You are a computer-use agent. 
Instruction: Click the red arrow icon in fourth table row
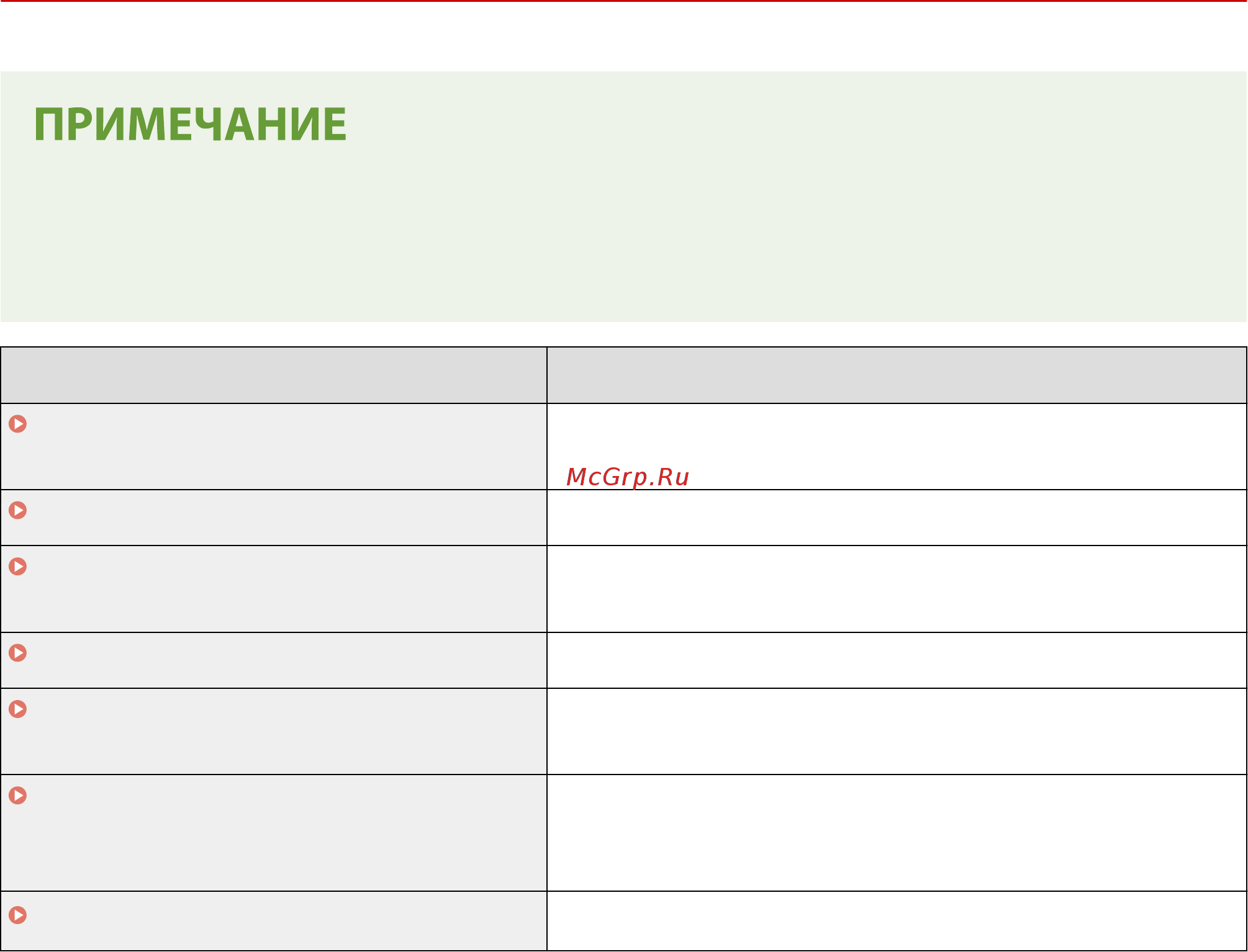coord(18,653)
